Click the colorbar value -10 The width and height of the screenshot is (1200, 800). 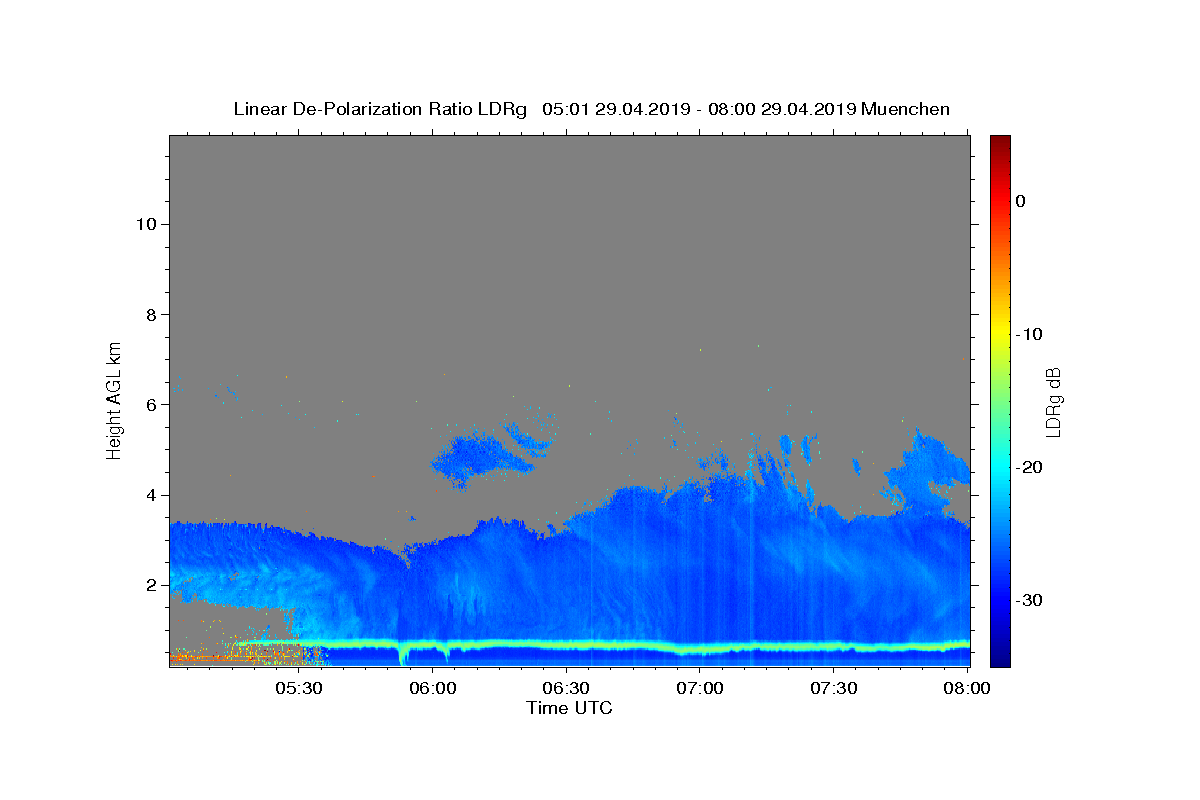1030,334
